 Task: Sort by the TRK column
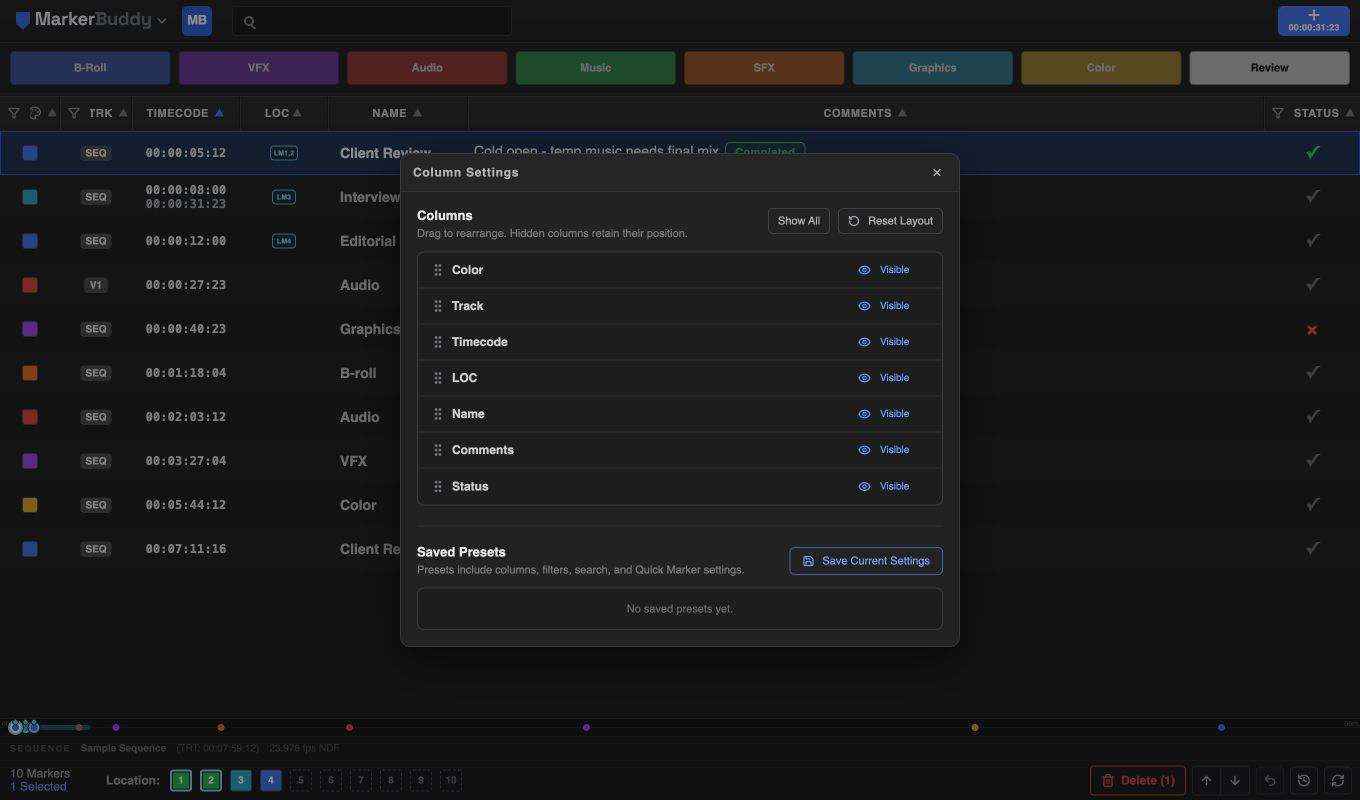[108, 113]
